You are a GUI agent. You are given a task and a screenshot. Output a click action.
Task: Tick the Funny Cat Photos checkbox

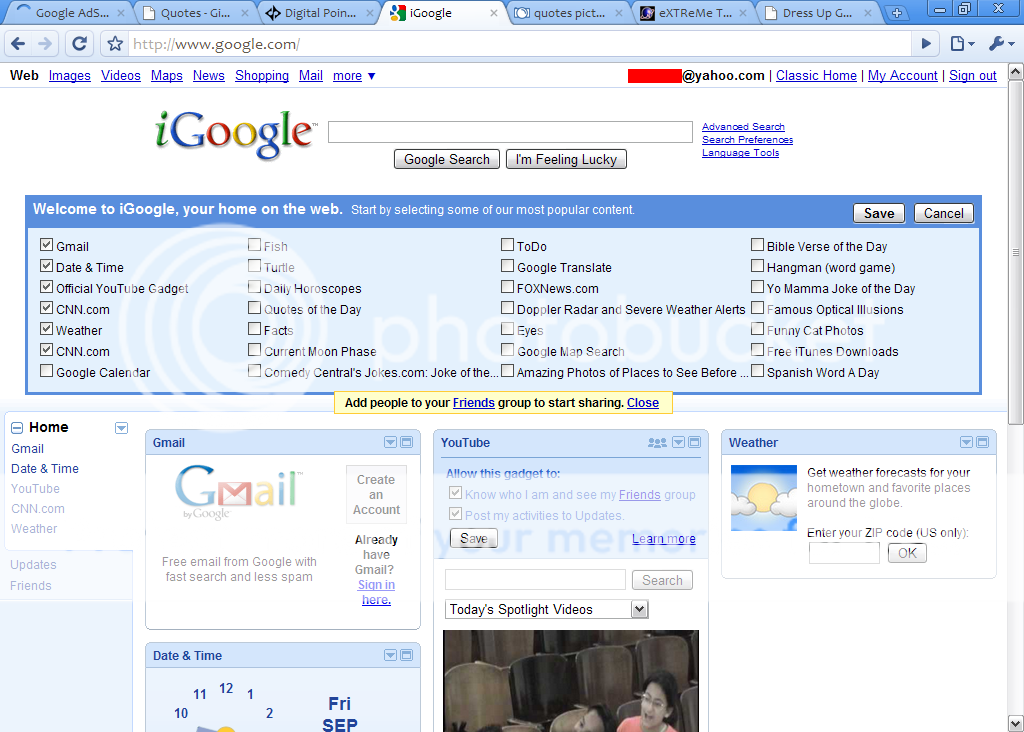[x=758, y=328]
